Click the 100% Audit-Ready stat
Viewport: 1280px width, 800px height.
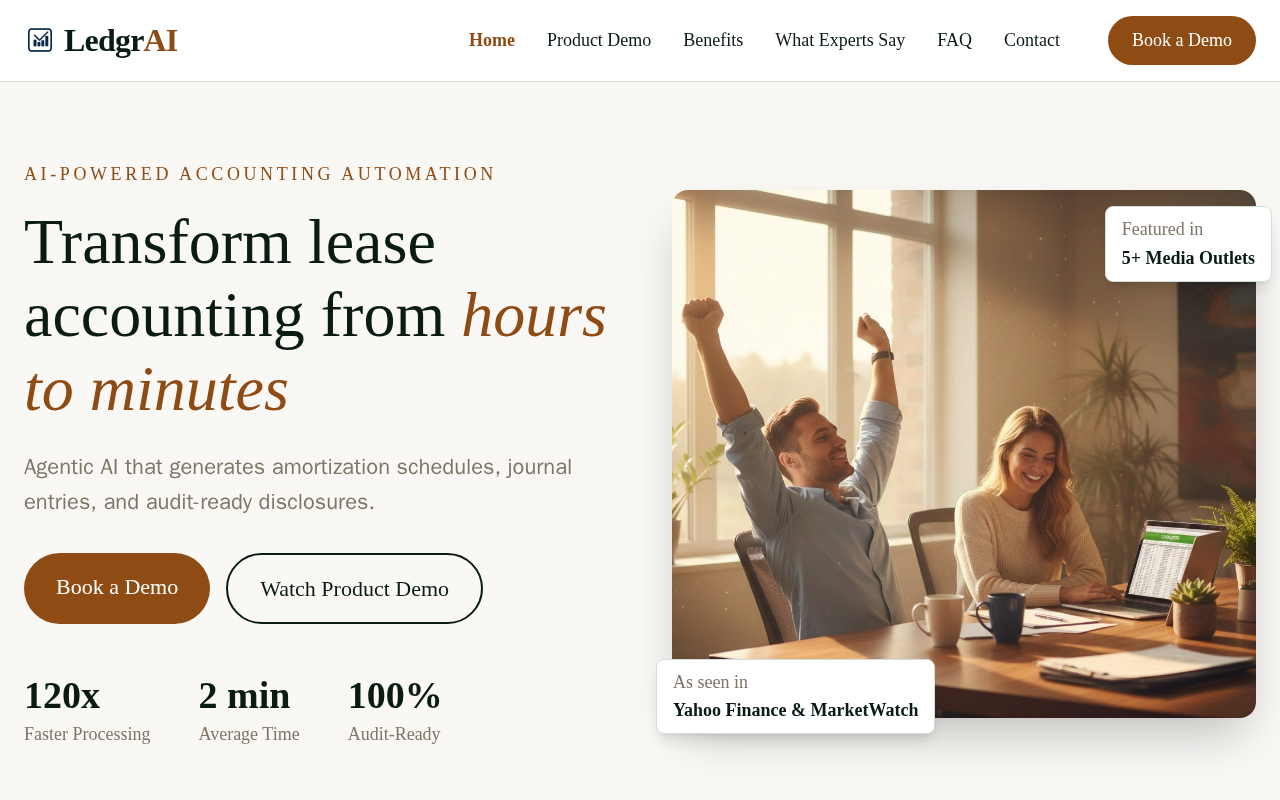[394, 710]
